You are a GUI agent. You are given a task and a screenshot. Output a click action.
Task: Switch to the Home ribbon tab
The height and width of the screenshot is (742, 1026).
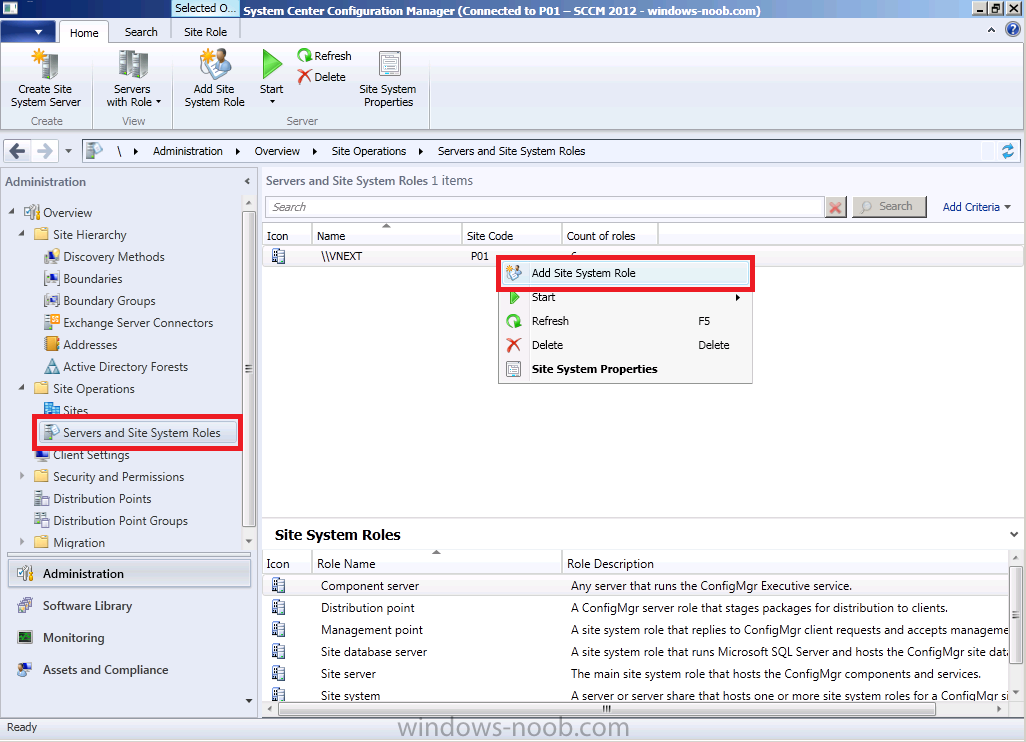pyautogui.click(x=84, y=32)
